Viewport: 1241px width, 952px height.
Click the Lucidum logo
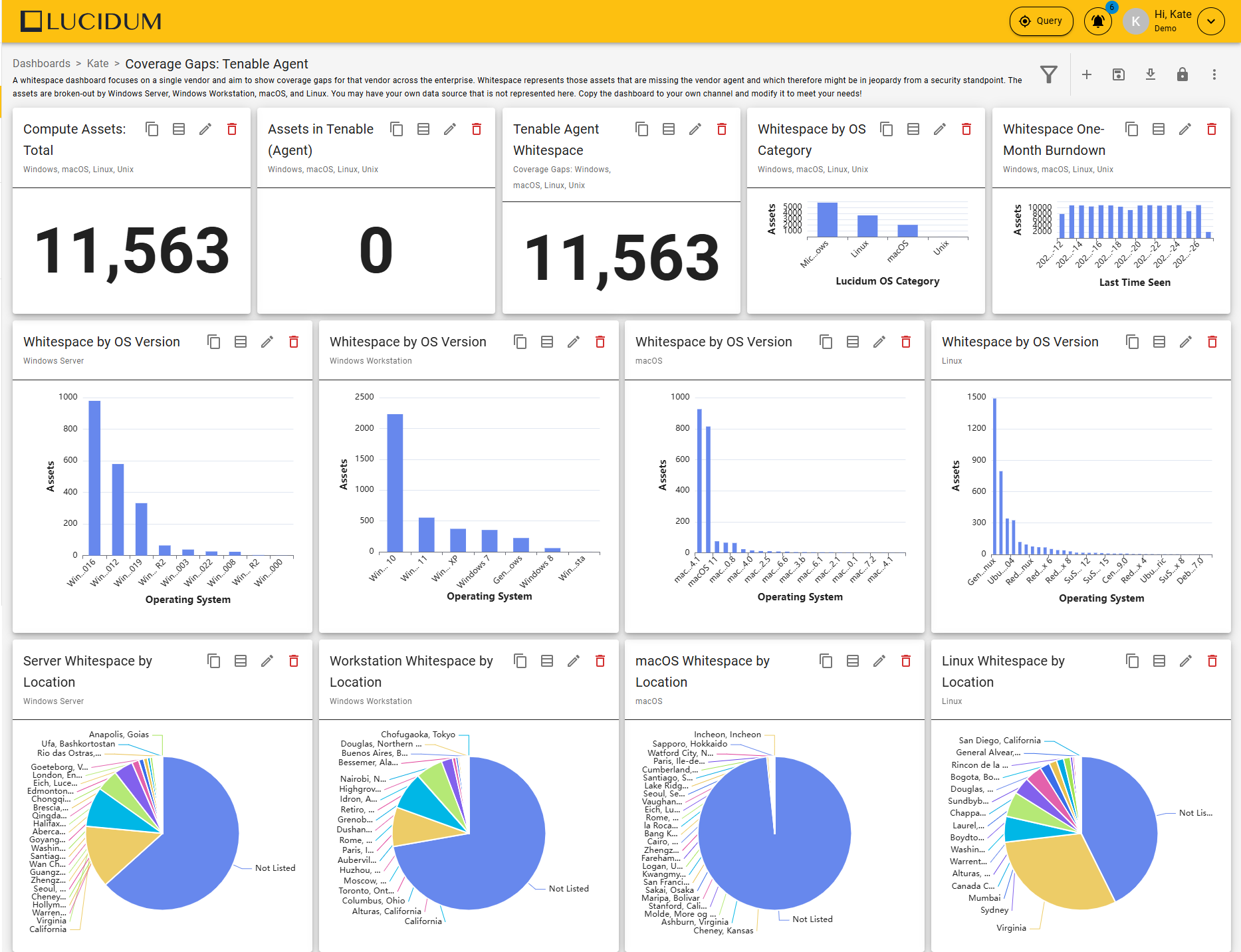91,21
